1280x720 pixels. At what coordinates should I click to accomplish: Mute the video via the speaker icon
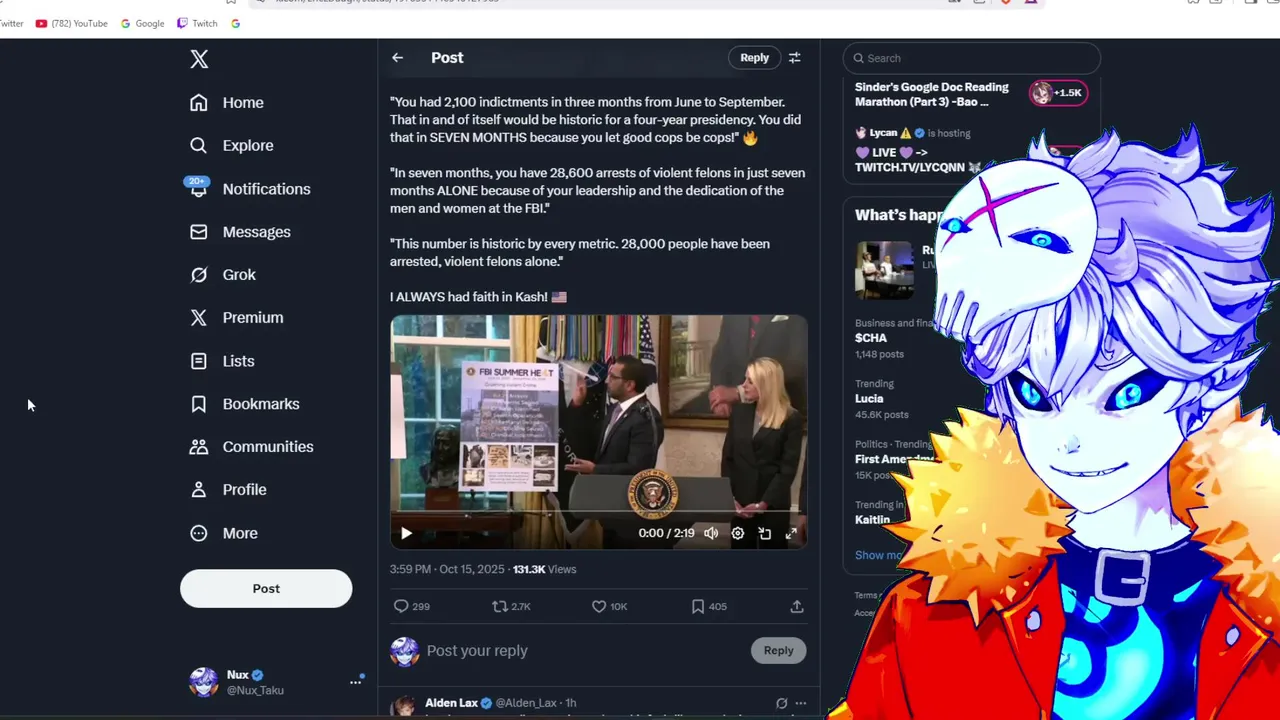coord(711,533)
